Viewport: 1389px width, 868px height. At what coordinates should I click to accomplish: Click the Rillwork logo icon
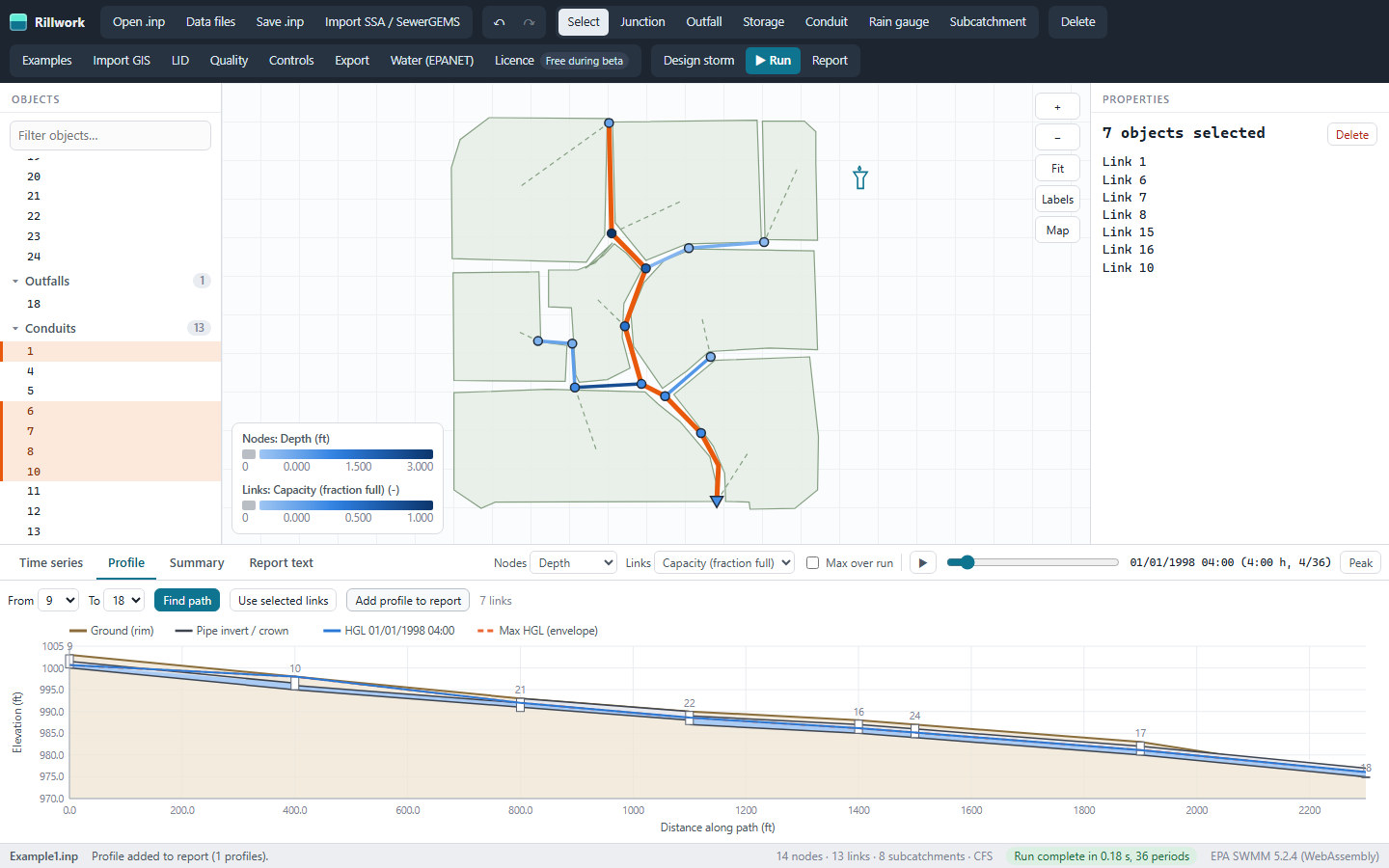click(x=18, y=22)
